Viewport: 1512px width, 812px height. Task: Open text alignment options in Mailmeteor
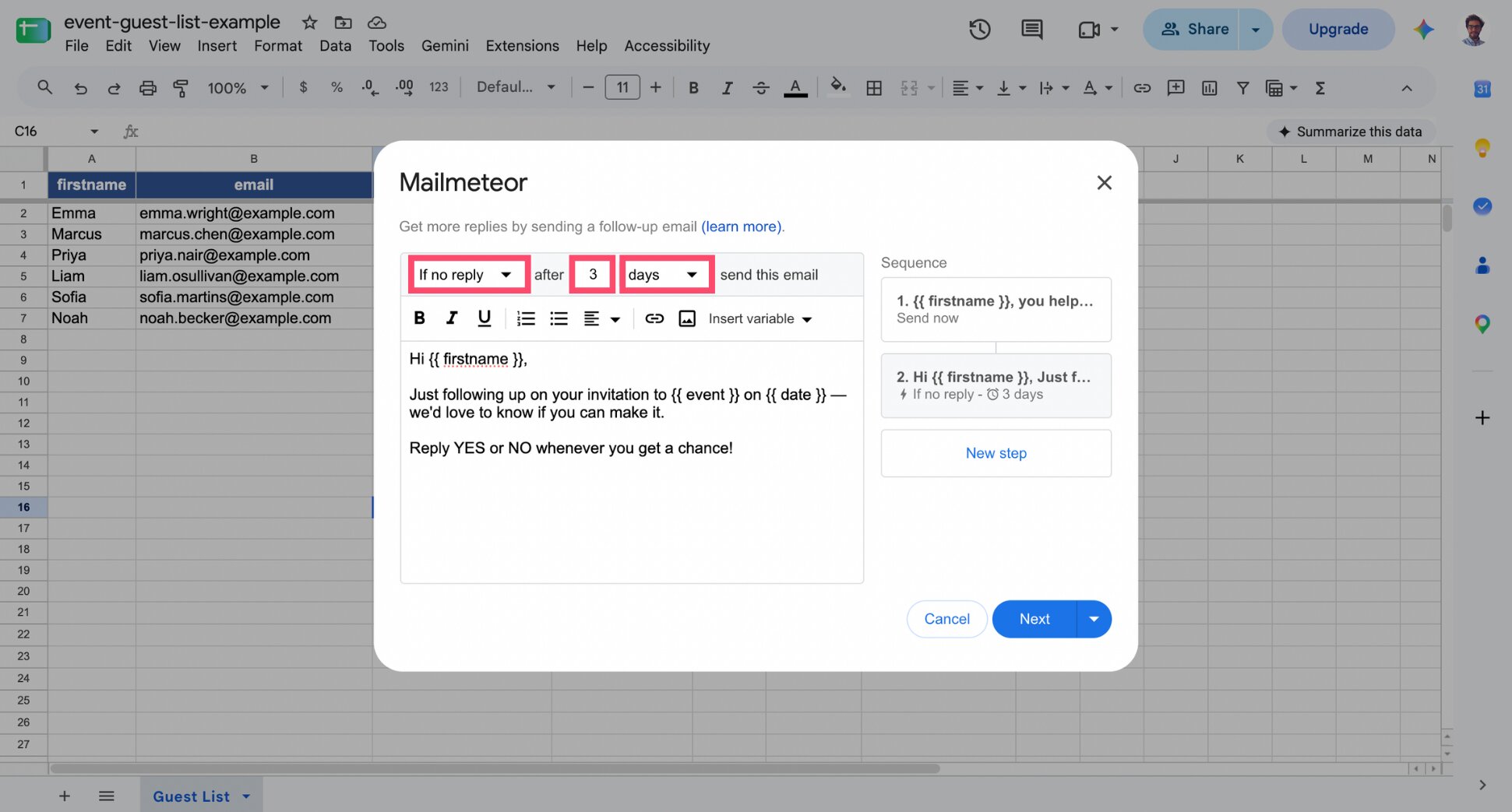pyautogui.click(x=601, y=318)
